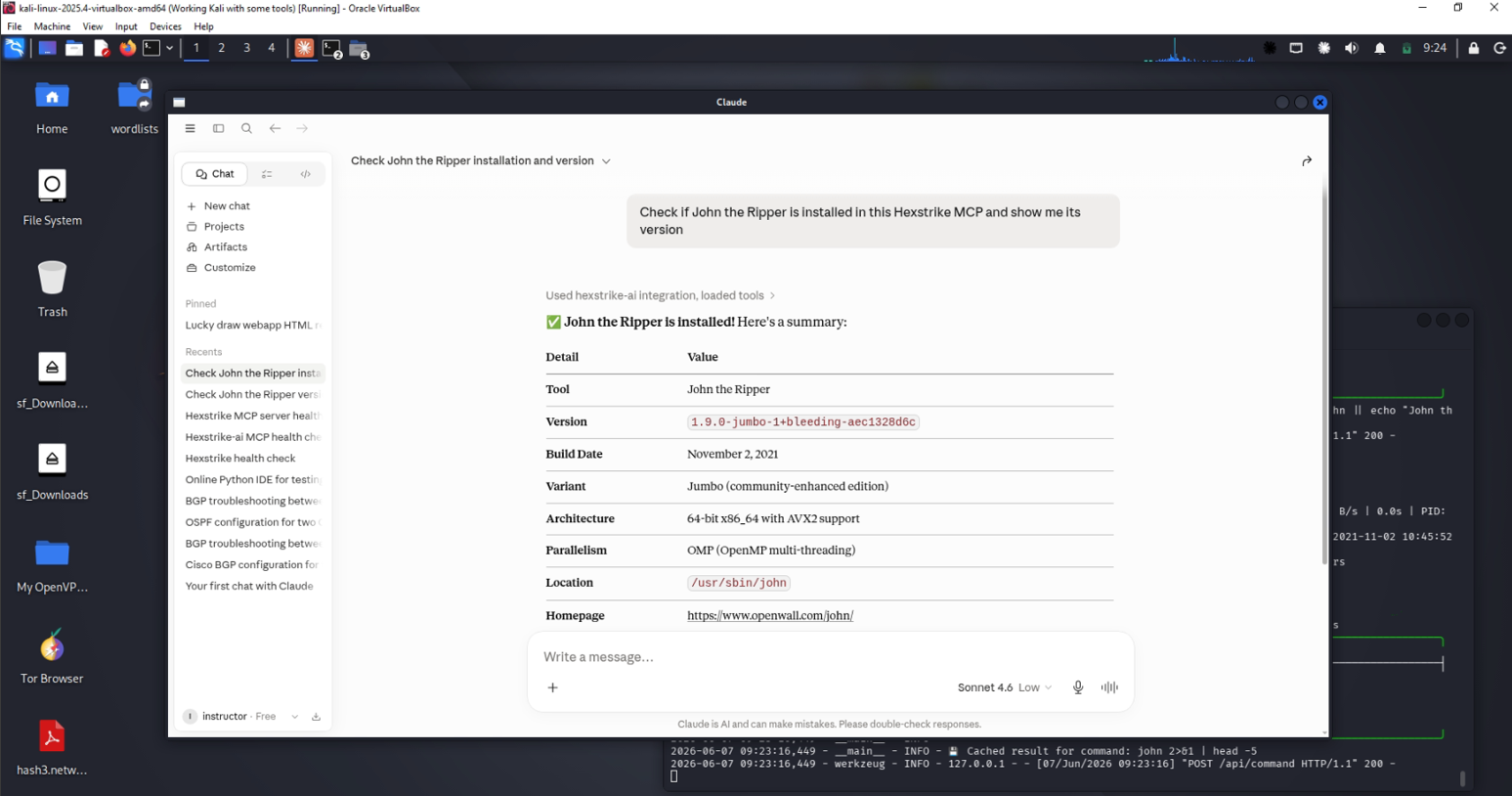This screenshot has height=796, width=1512.
Task: Open recent chat OSPF configuration for two
Action: (x=253, y=522)
